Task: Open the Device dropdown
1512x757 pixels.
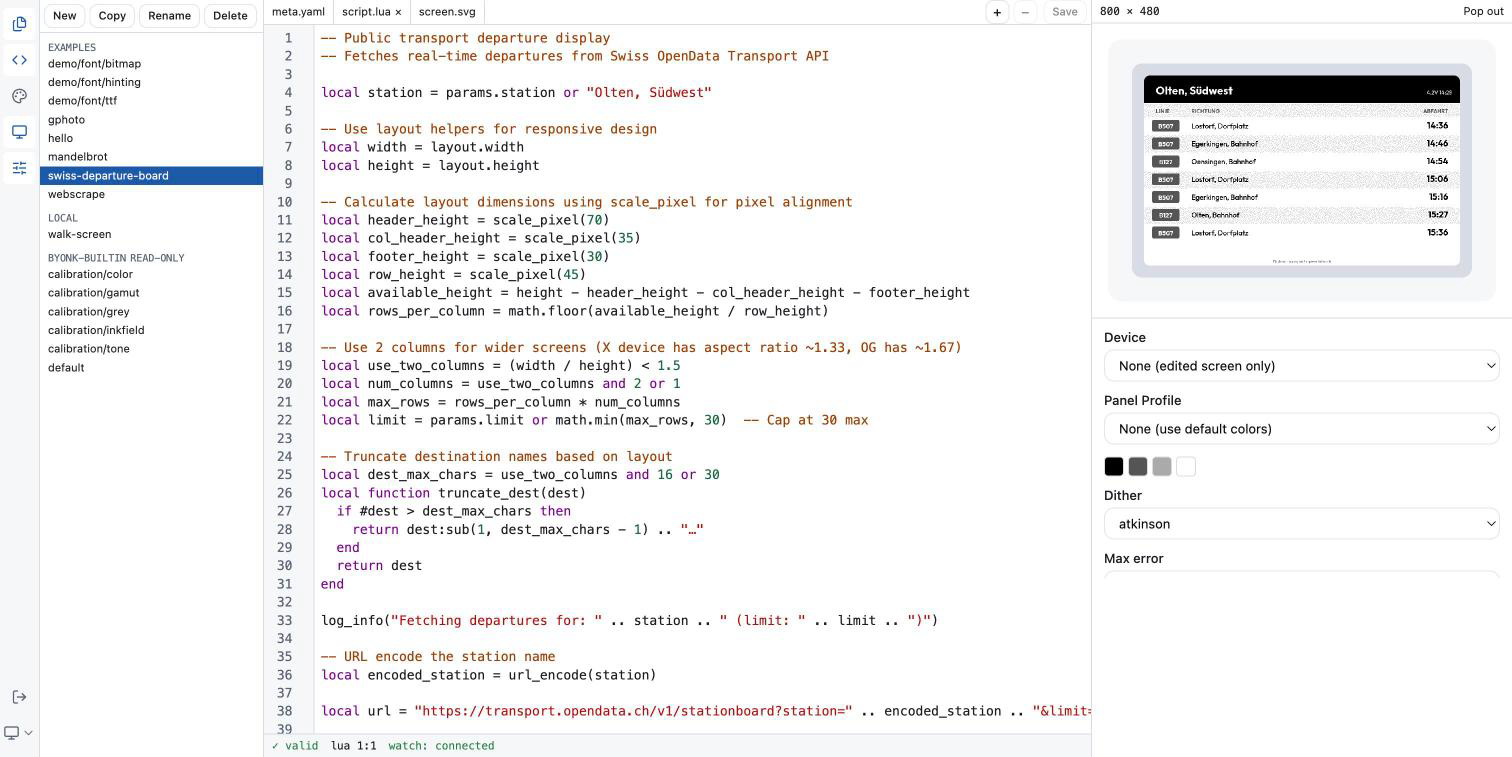Action: click(x=1302, y=366)
